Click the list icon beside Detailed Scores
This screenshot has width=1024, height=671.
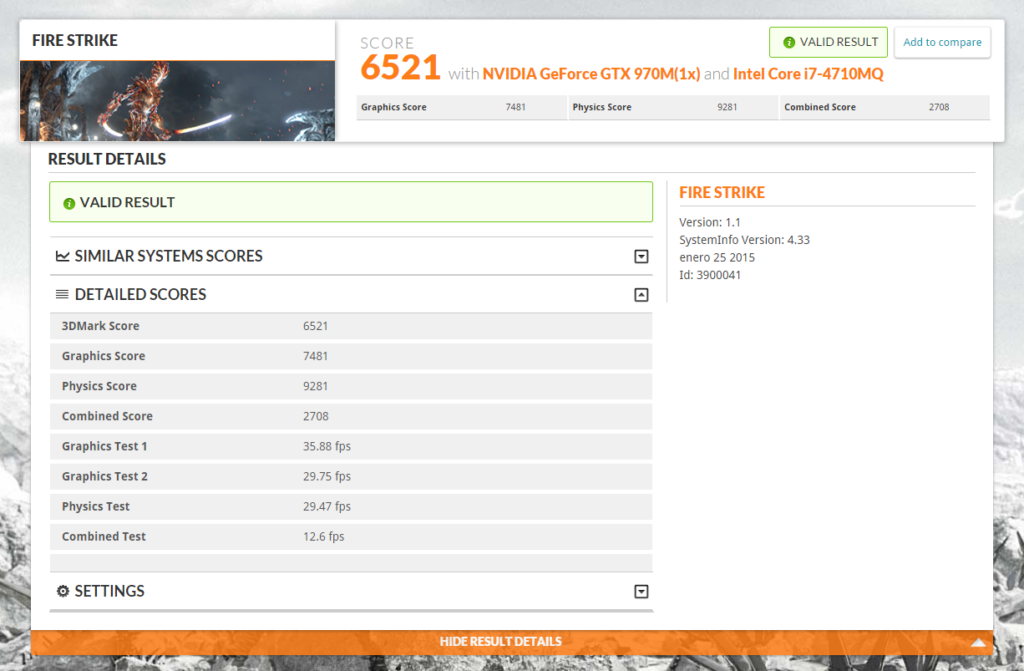[62, 294]
